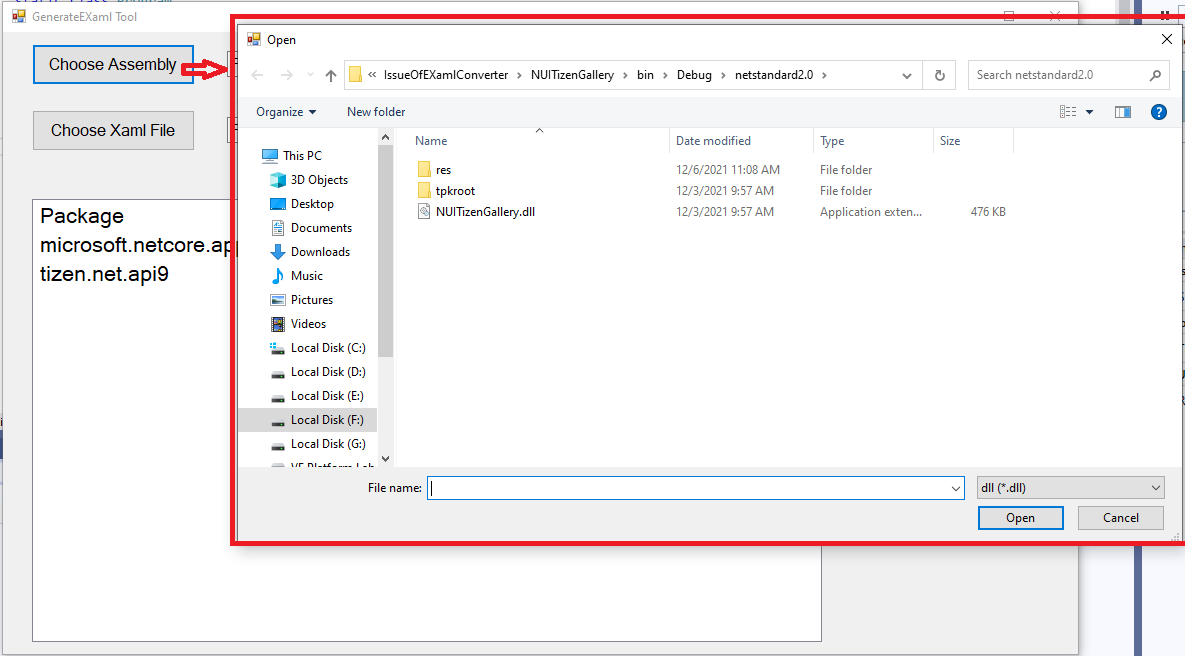The width and height of the screenshot is (1185, 656).
Task: Click the Choose Assembly button
Action: coord(113,65)
